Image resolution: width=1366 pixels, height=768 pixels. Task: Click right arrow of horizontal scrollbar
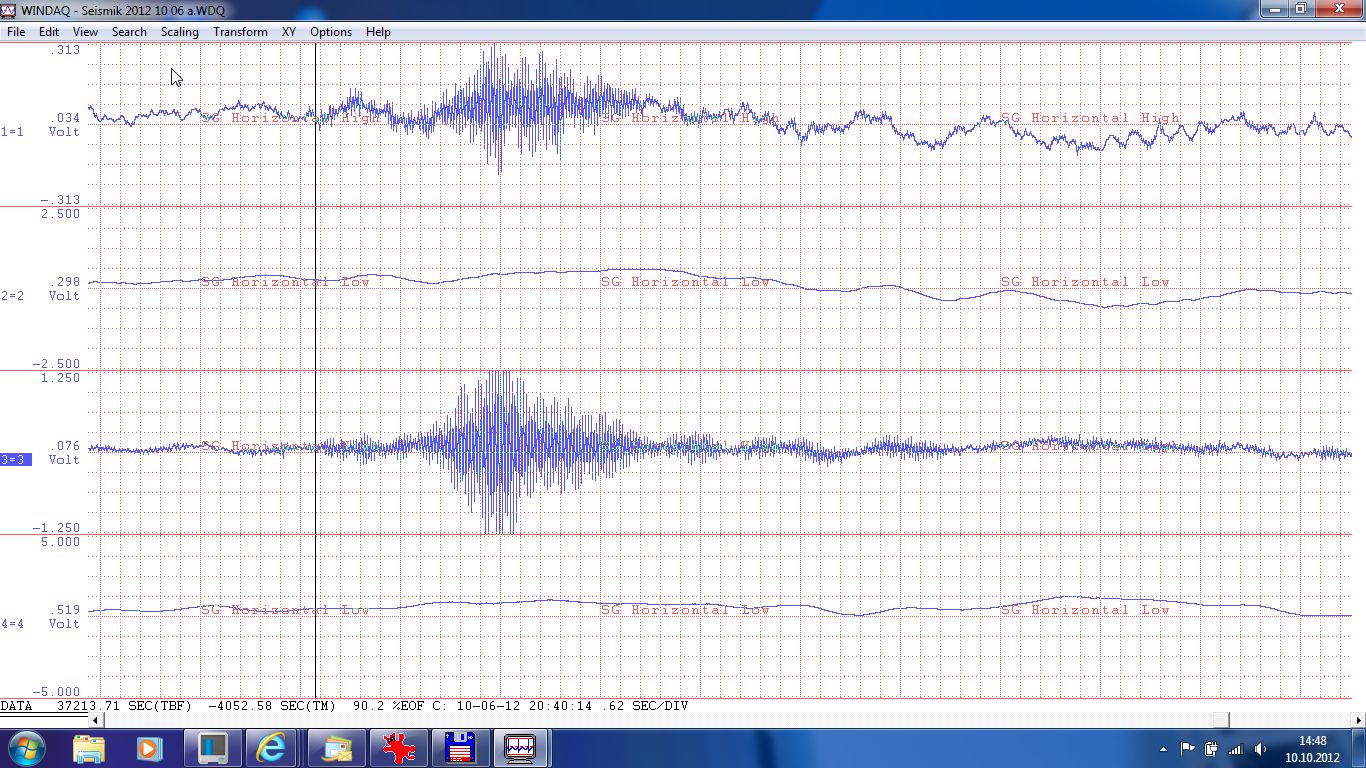[x=1358, y=720]
